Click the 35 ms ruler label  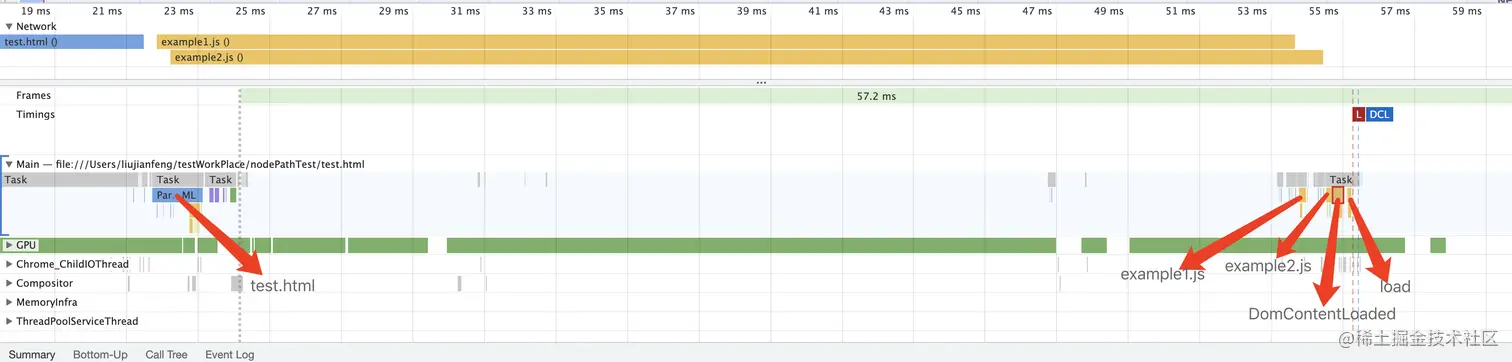[608, 11]
